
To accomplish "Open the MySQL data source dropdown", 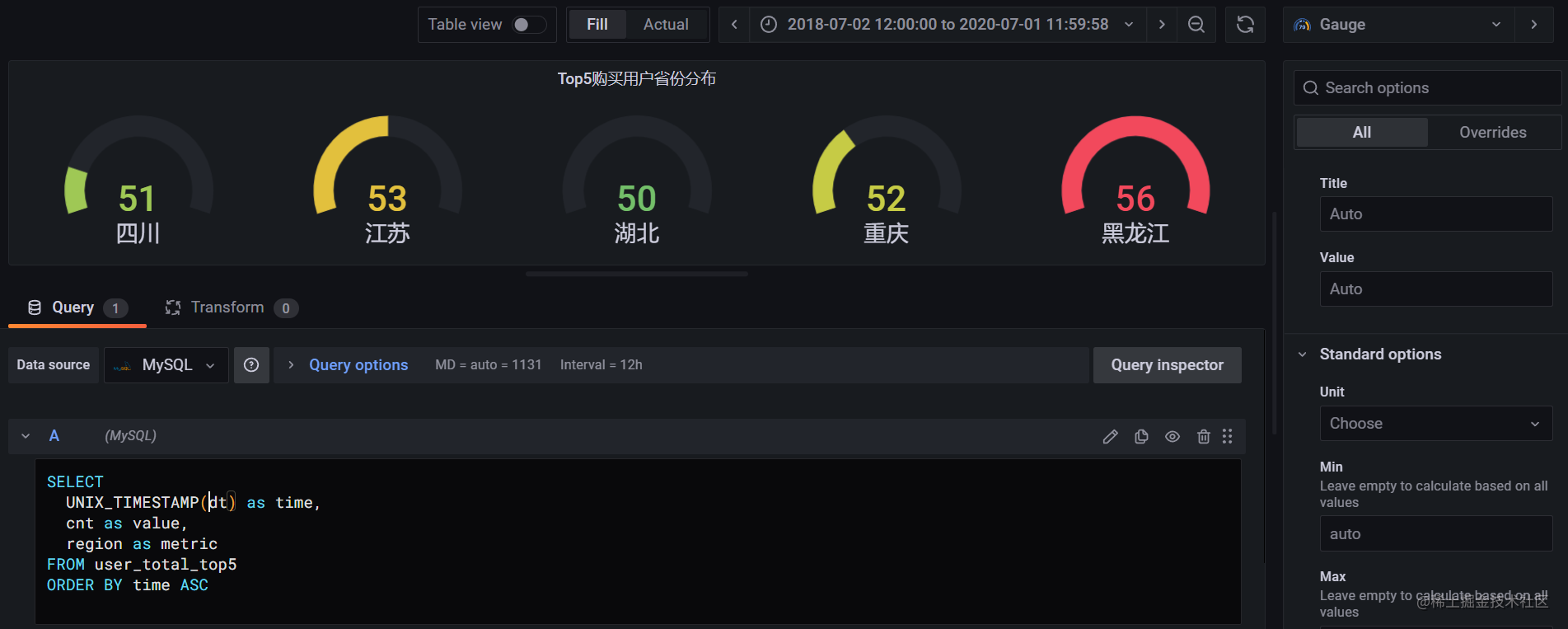I will pos(166,365).
